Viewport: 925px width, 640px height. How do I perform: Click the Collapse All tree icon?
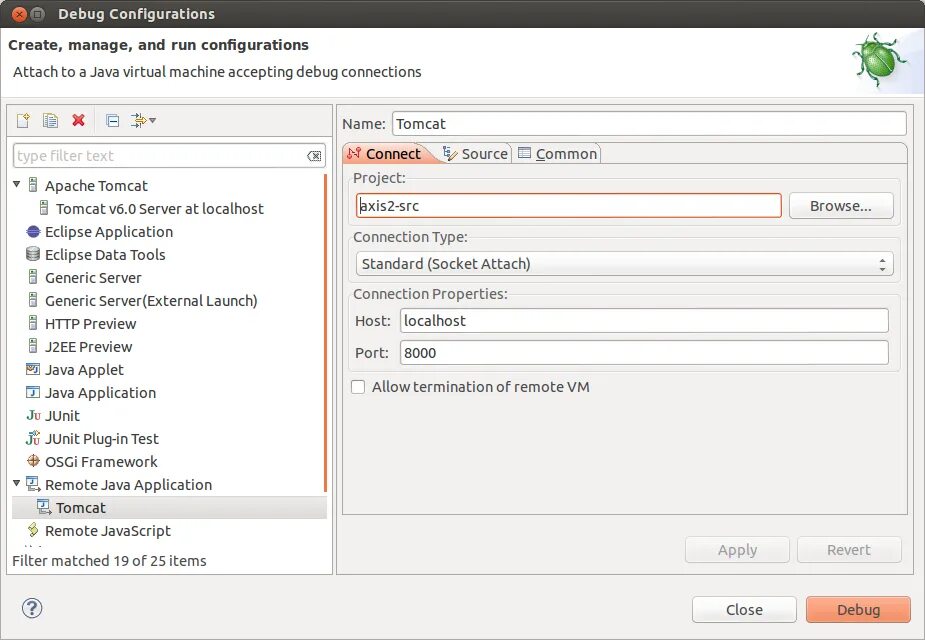coord(112,121)
